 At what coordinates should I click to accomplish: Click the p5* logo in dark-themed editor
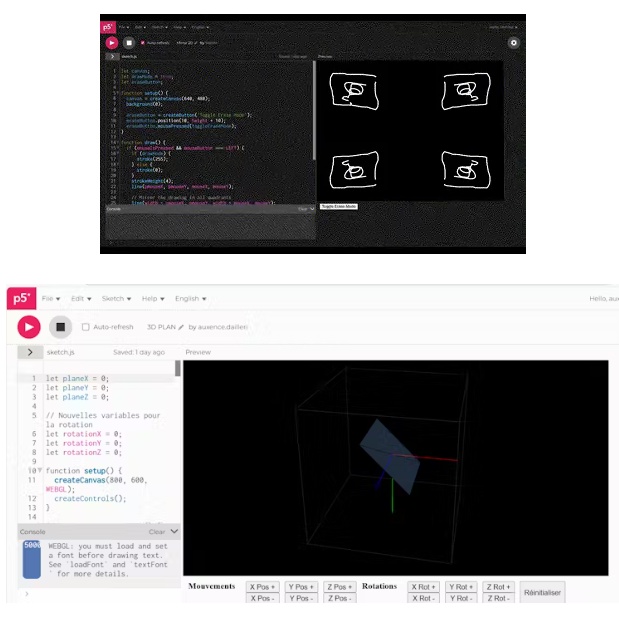tap(108, 26)
